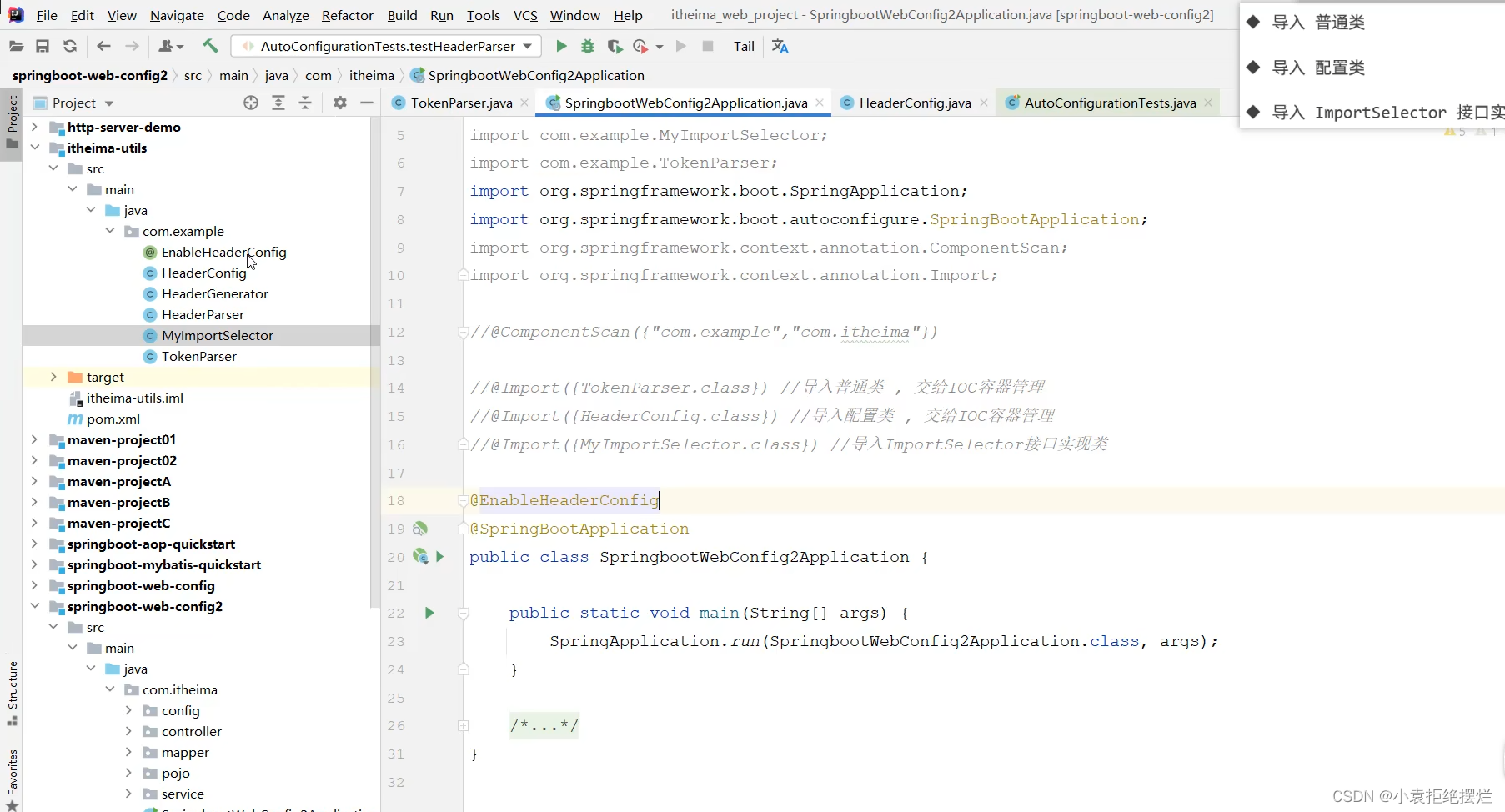Image resolution: width=1505 pixels, height=812 pixels.
Task: Expand the http-server-demo module
Action: 34,127
